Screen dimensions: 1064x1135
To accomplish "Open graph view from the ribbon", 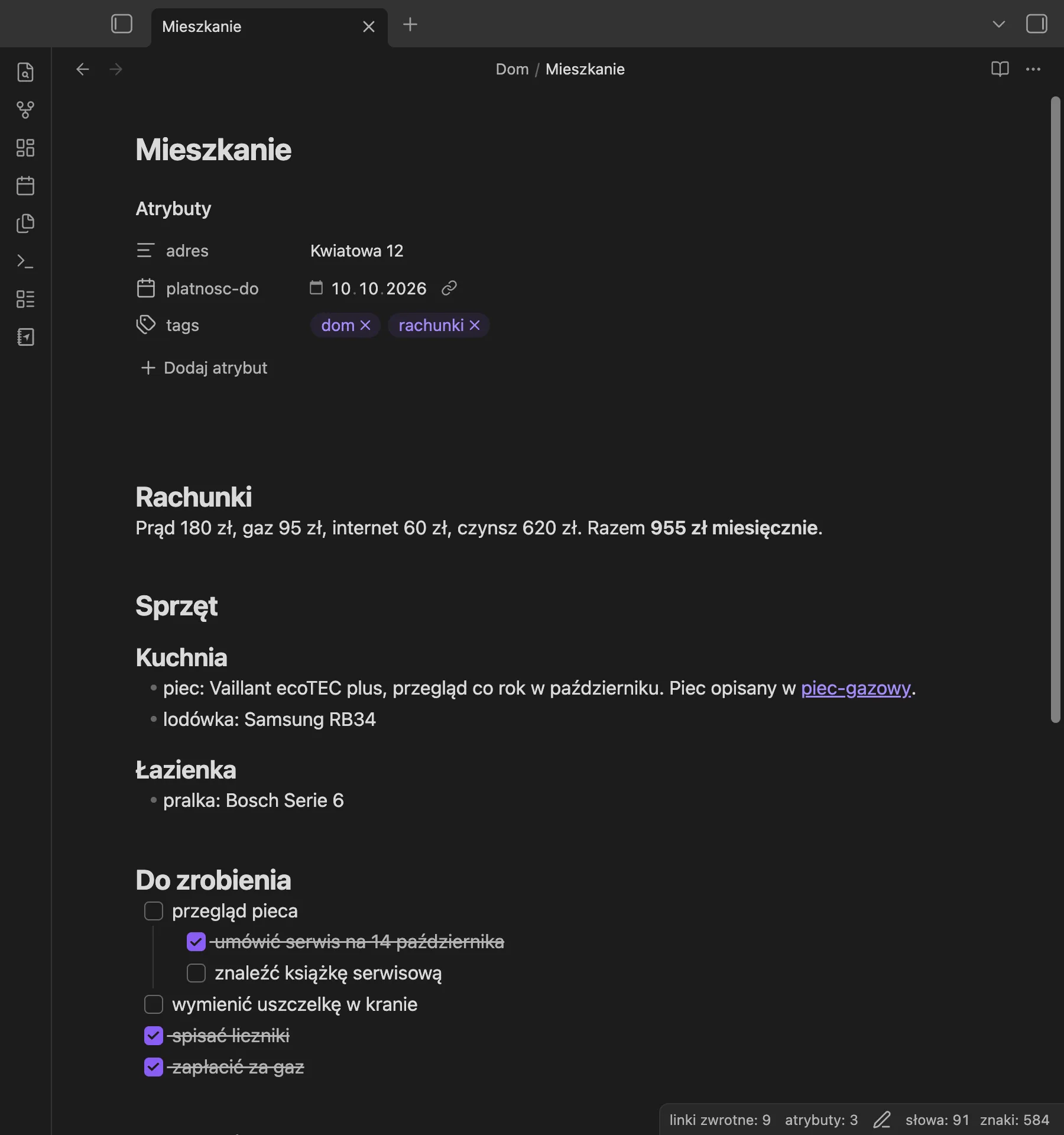I will [x=25, y=110].
